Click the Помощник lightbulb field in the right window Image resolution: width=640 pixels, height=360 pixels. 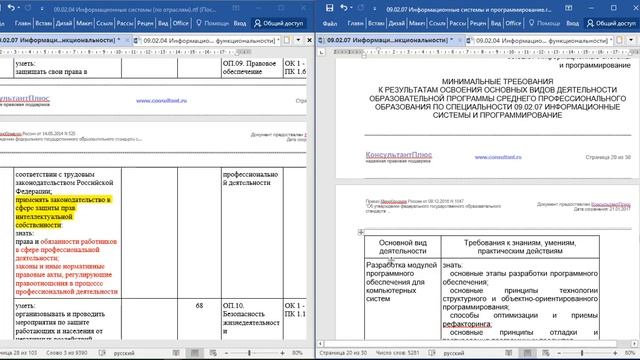[x=545, y=24]
